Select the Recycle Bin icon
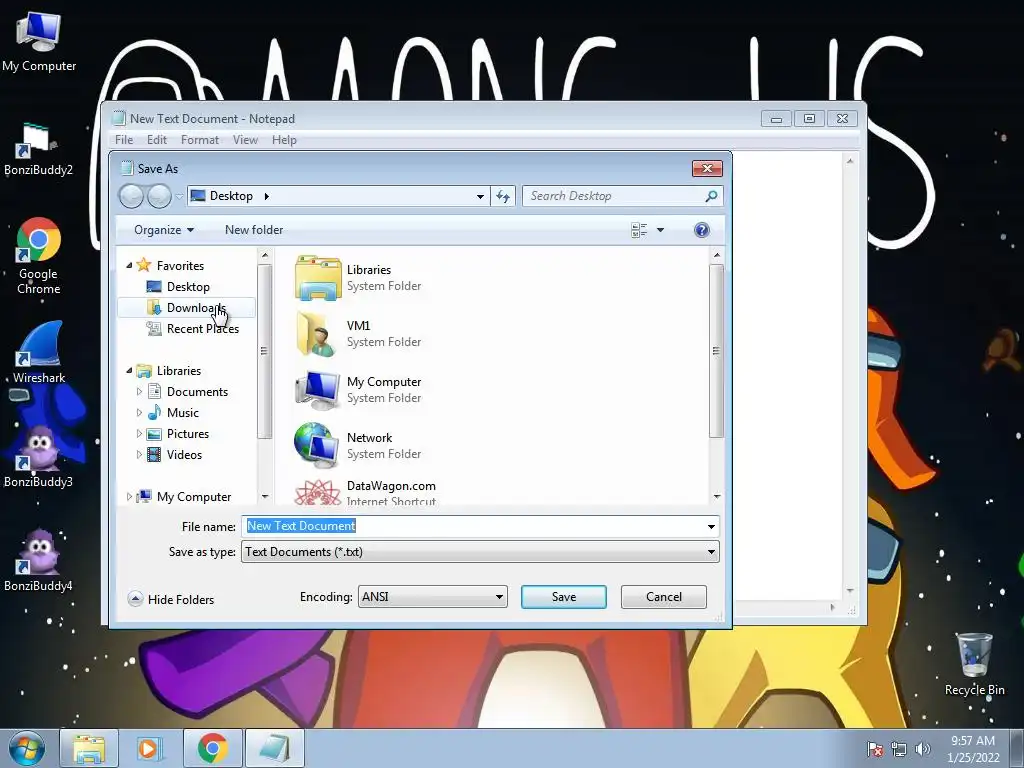 pos(974,664)
